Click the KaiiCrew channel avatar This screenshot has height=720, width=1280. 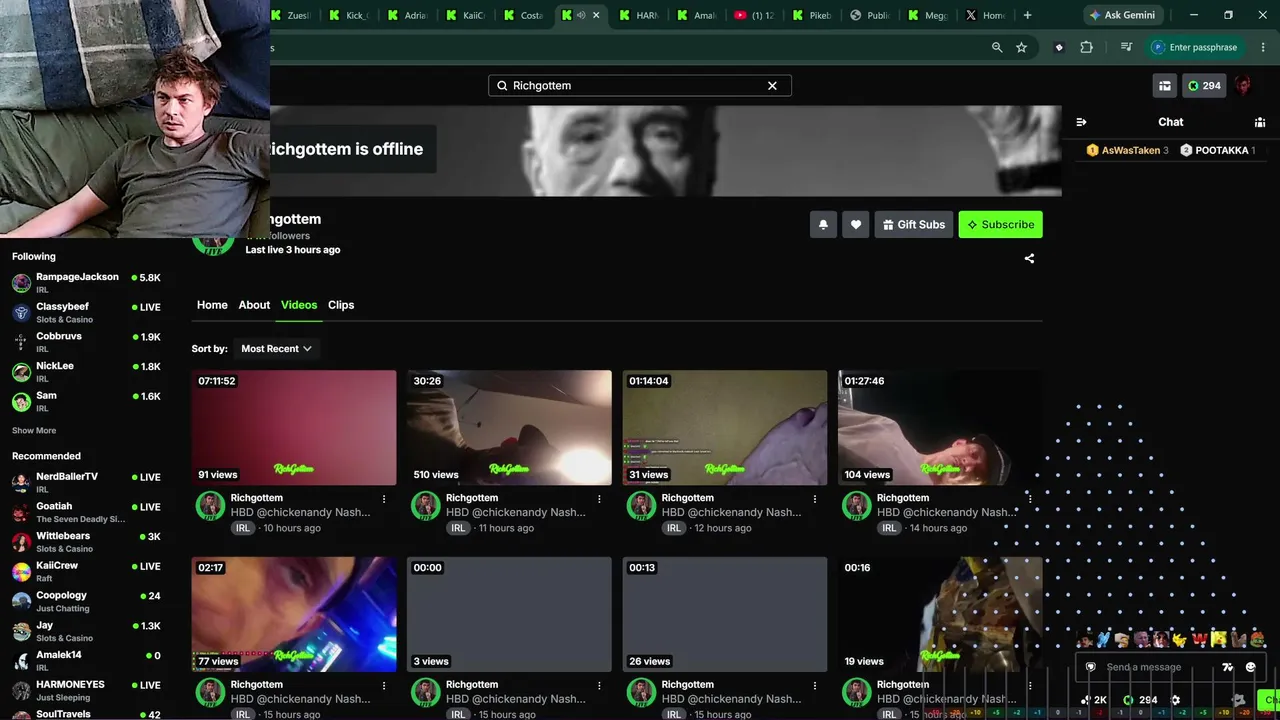pos(21,572)
